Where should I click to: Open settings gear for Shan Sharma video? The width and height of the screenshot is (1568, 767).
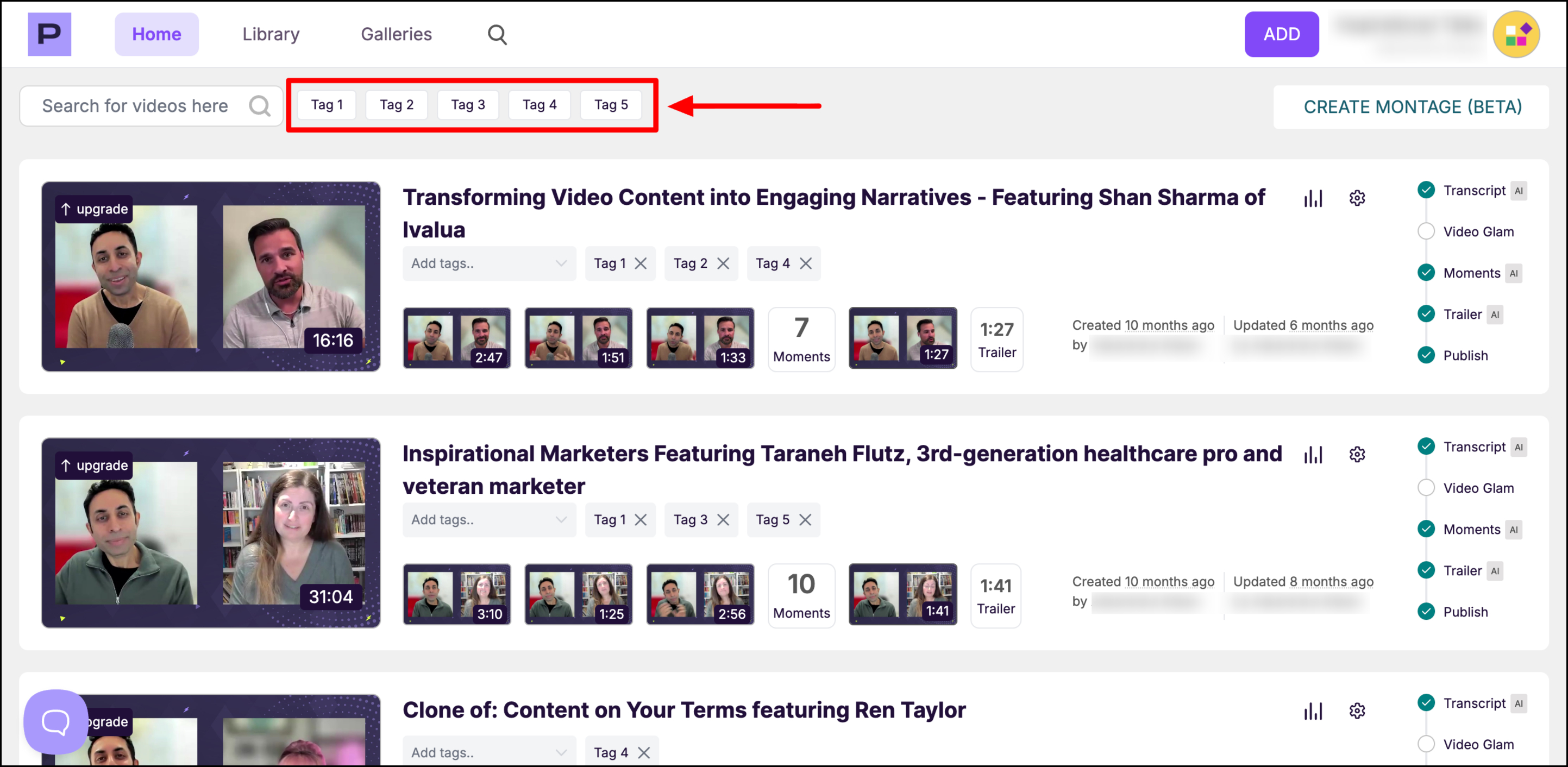point(1357,198)
